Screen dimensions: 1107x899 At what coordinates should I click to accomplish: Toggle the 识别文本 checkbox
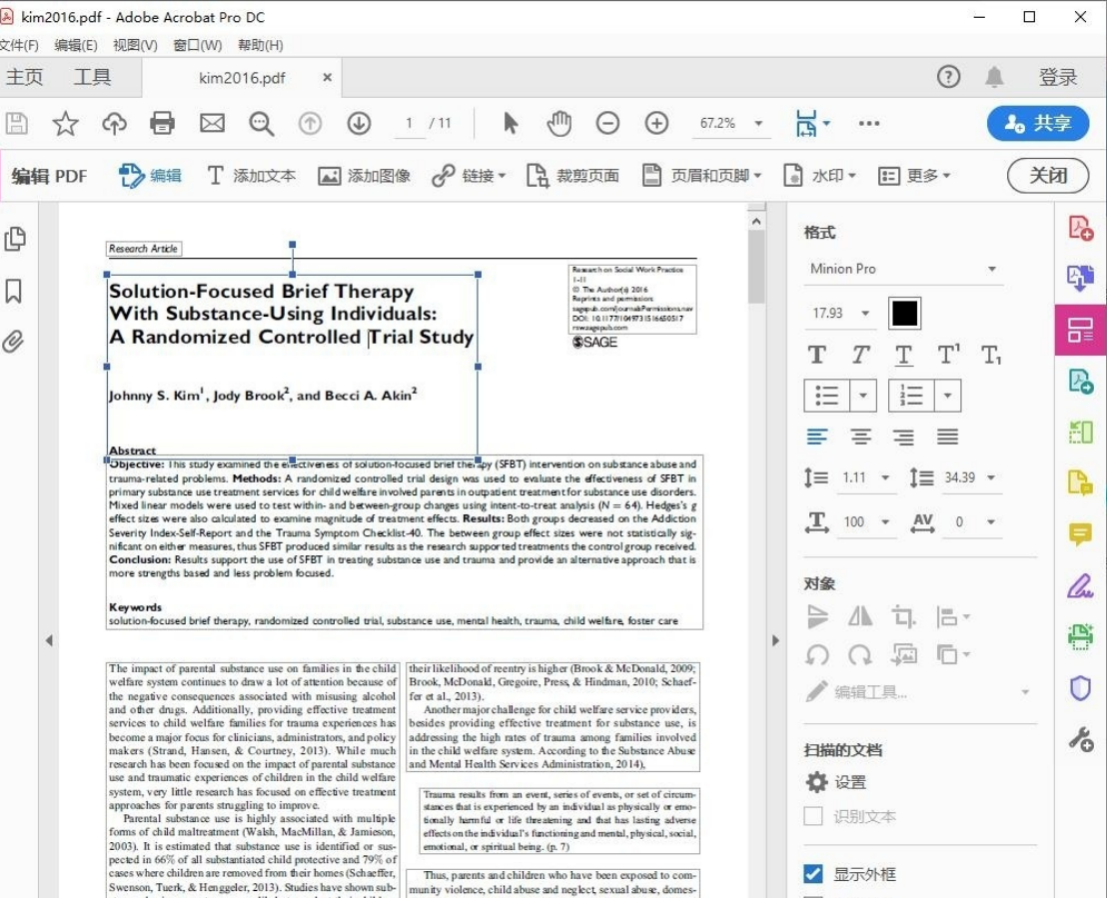click(x=813, y=816)
